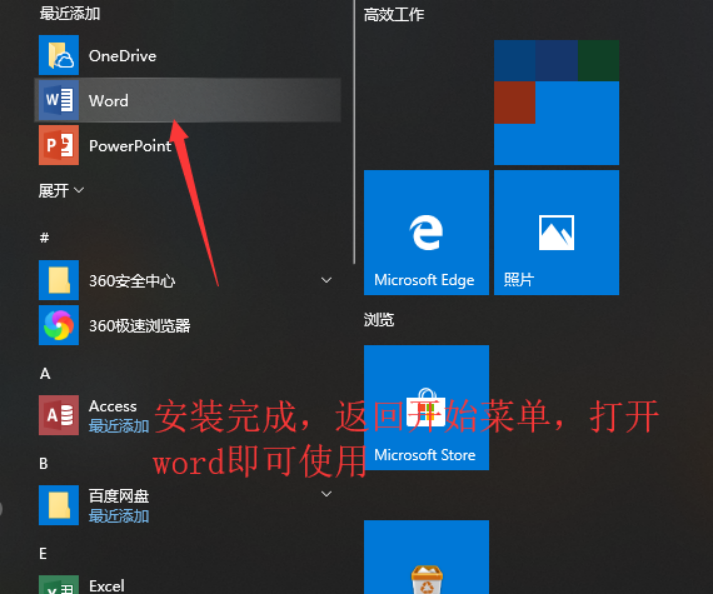Open 360极速浏览器 colorful browser icon
713x594 pixels.
(x=59, y=325)
